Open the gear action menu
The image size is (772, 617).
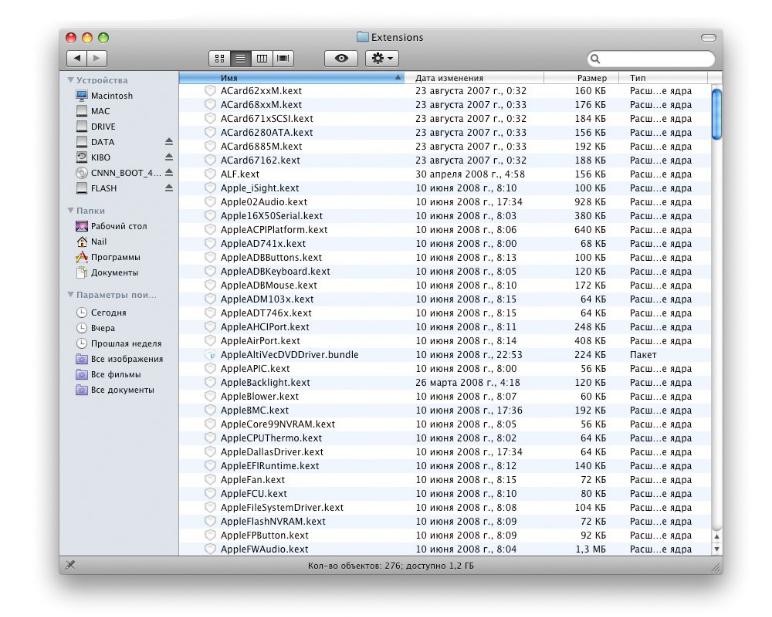click(x=382, y=59)
